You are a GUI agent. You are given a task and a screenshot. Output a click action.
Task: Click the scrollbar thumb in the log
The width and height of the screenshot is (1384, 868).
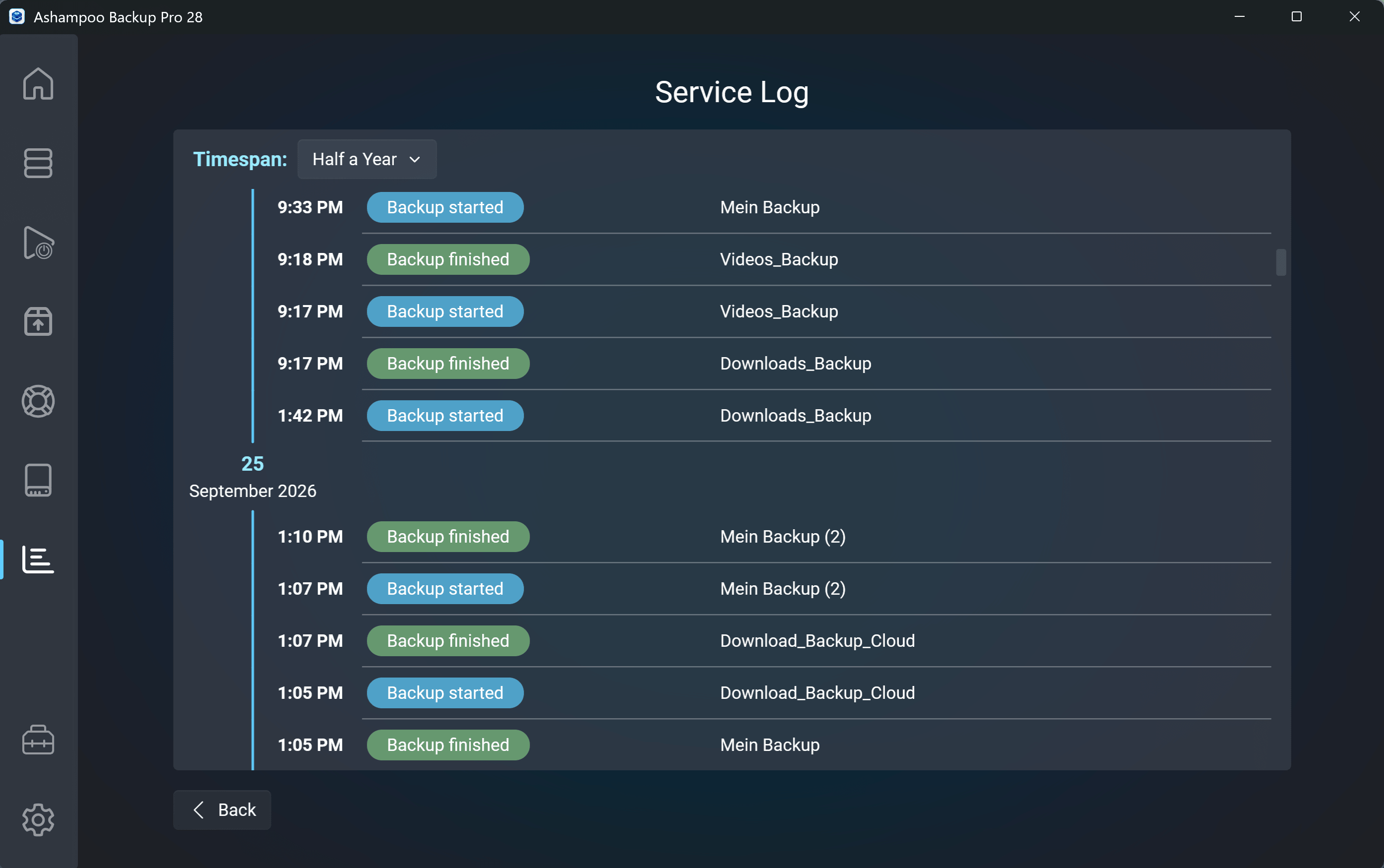[x=1281, y=262]
